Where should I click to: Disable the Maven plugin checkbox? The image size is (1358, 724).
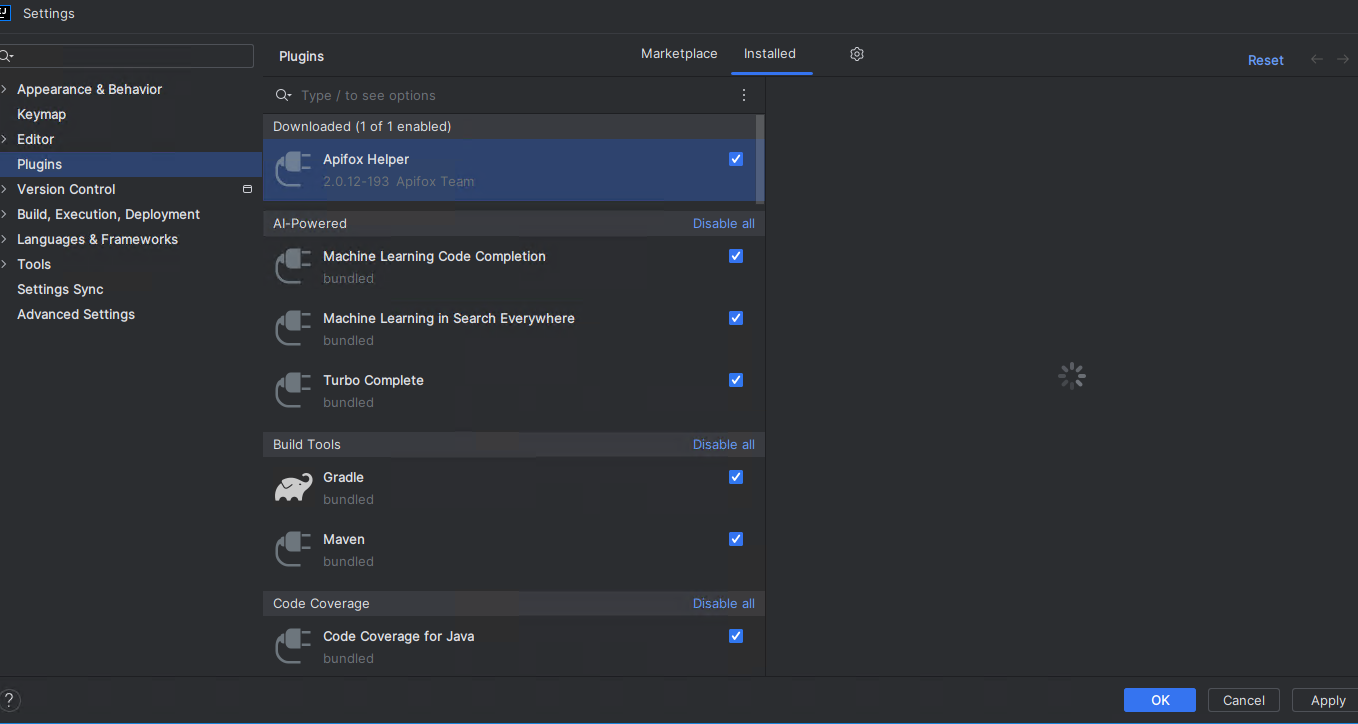click(736, 539)
